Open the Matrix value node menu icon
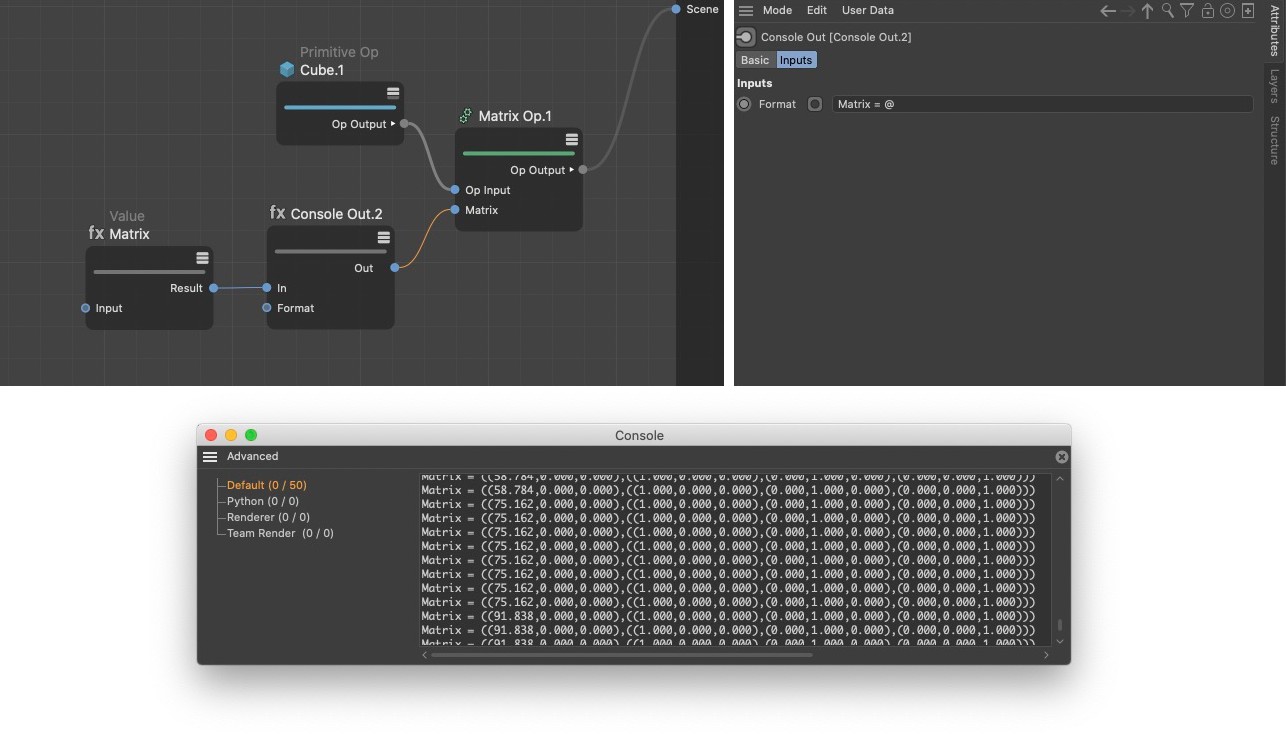The image size is (1286, 739). [x=202, y=258]
